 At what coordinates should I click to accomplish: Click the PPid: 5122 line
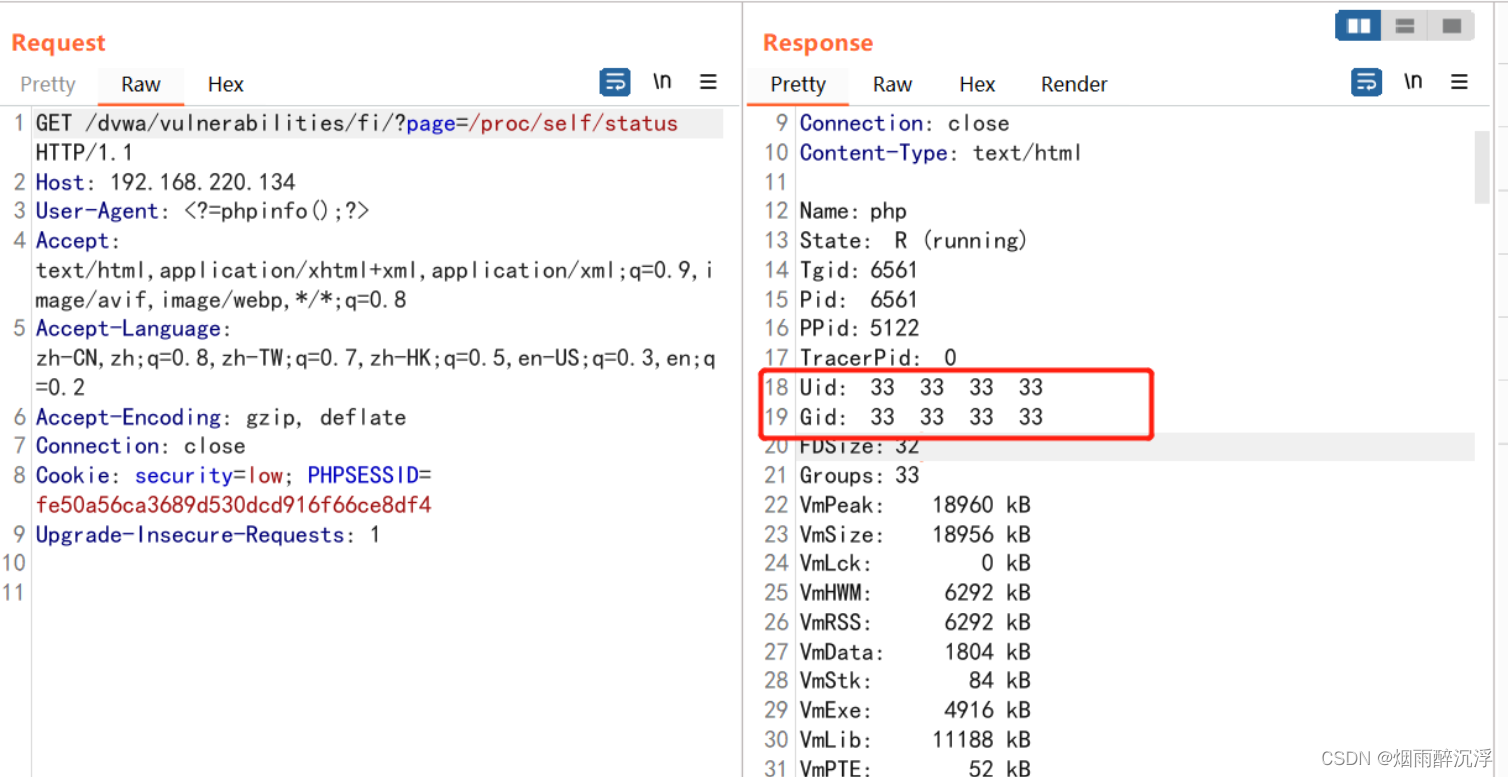(859, 328)
